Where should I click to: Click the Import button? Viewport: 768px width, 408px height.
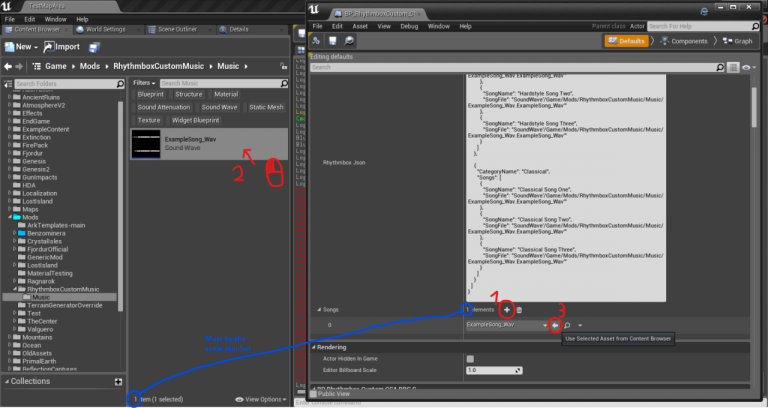pos(62,47)
